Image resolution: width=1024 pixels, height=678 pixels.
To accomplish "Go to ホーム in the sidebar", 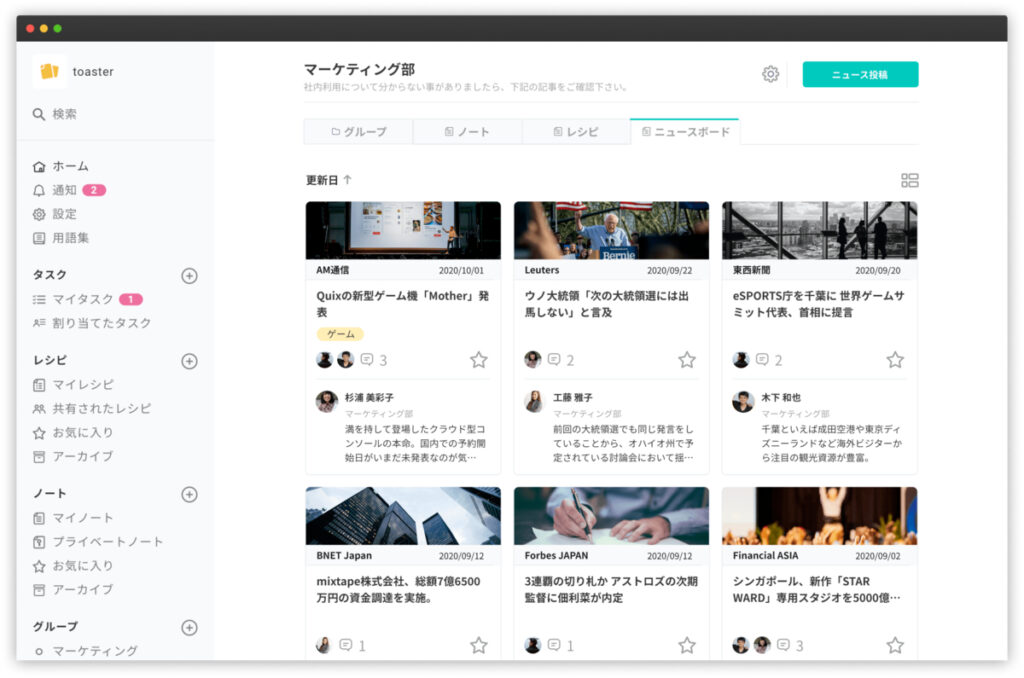I will 61,166.
